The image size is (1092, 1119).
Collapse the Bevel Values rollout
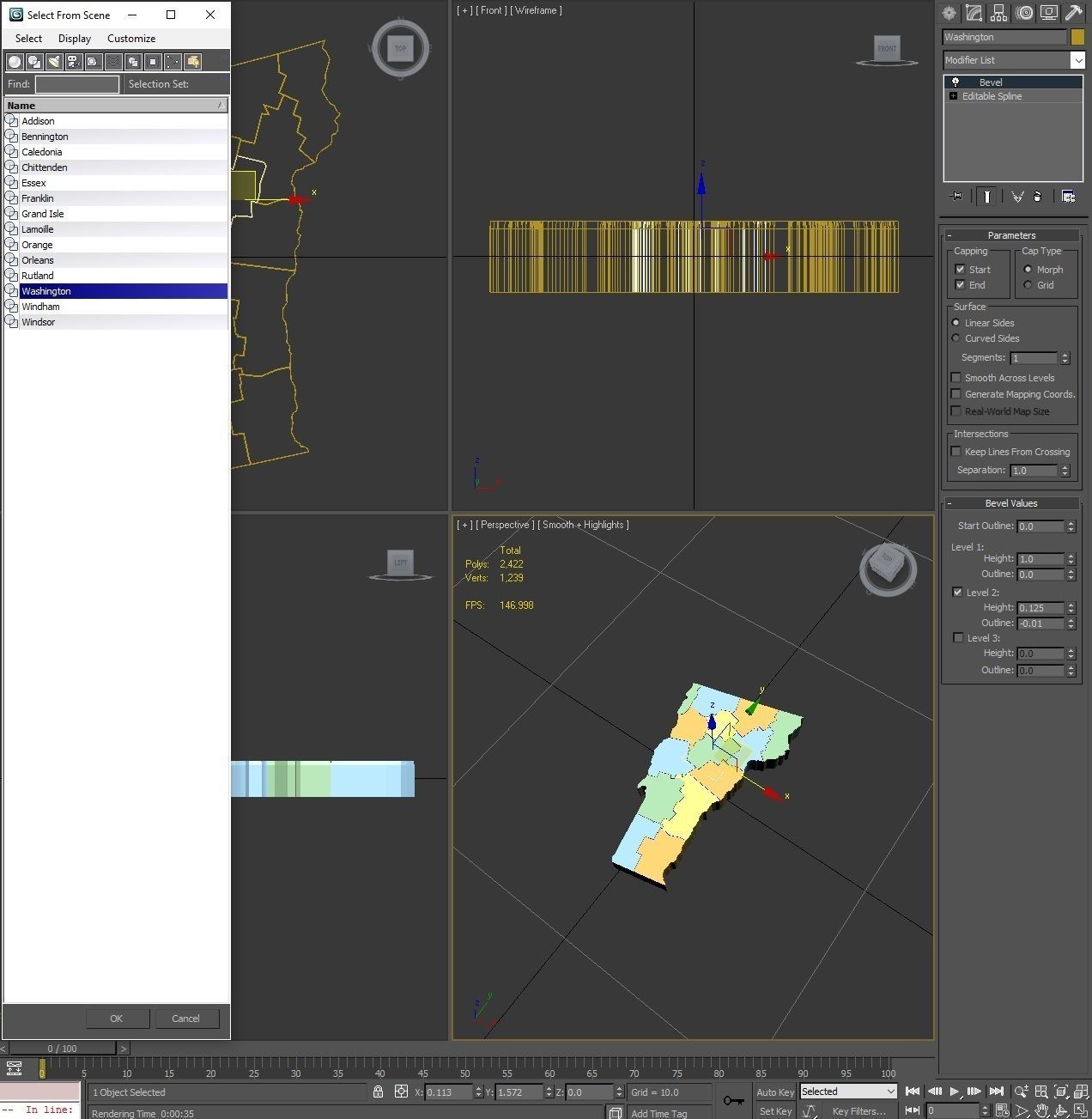pos(1011,503)
